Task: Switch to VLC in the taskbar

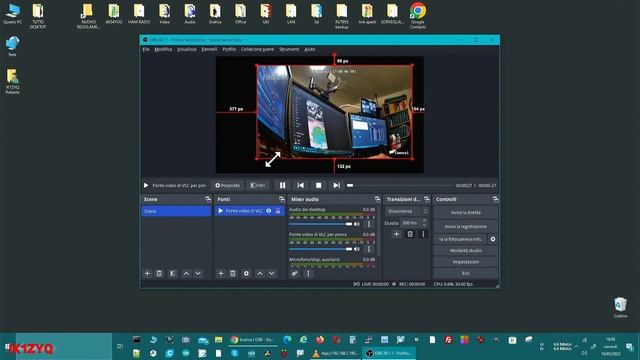Action: (335, 353)
